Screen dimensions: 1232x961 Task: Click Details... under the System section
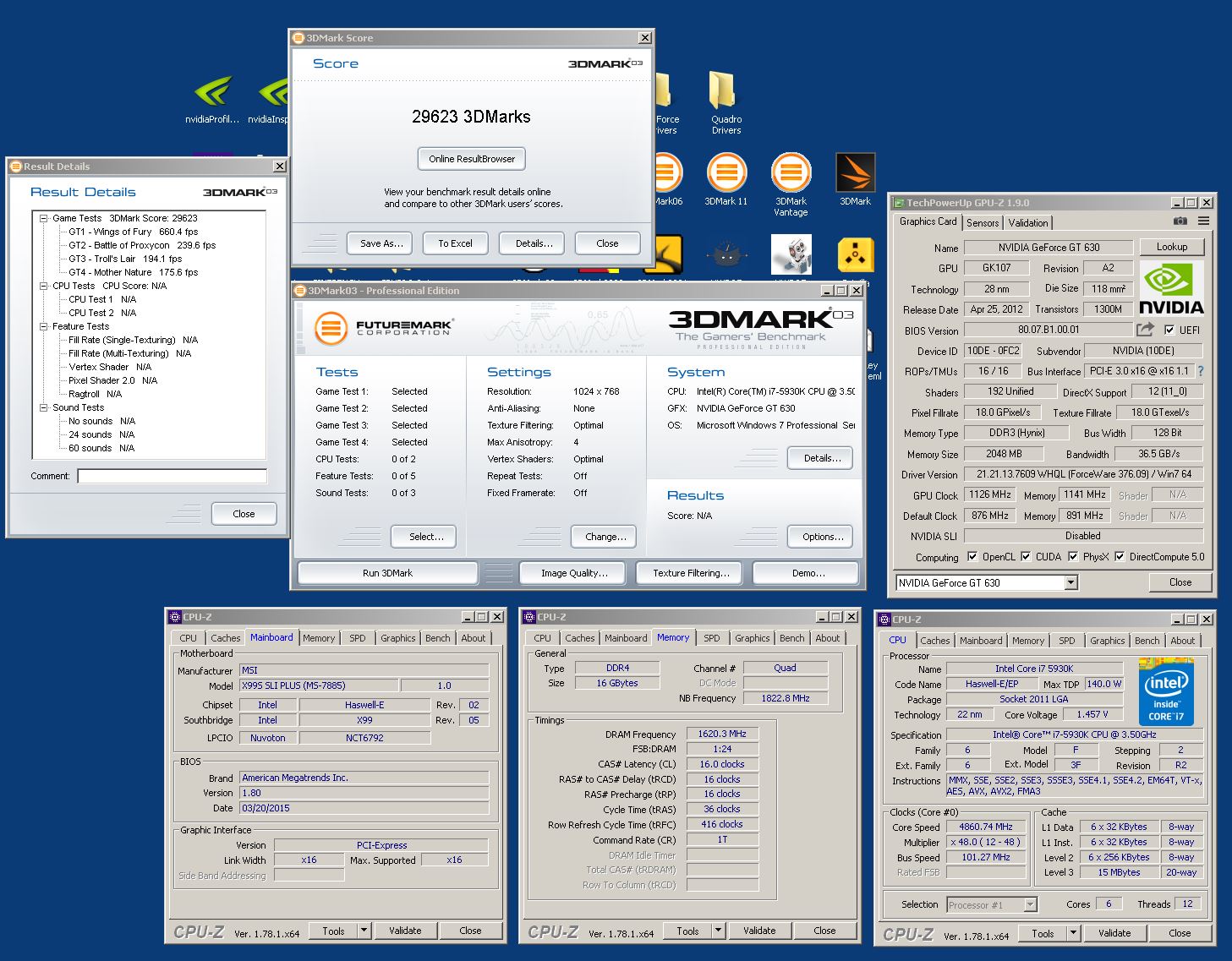(x=822, y=458)
